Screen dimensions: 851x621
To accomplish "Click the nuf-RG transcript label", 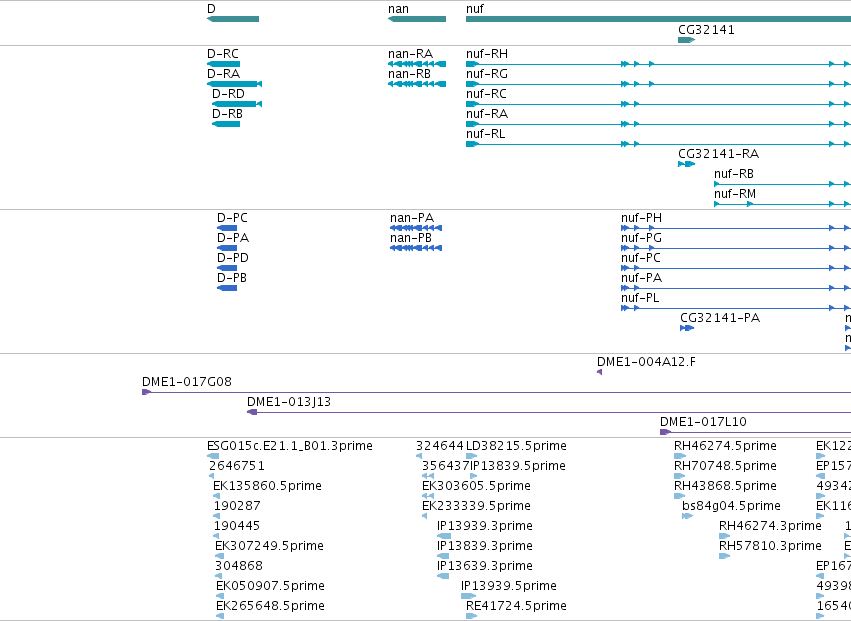I will 487,74.
